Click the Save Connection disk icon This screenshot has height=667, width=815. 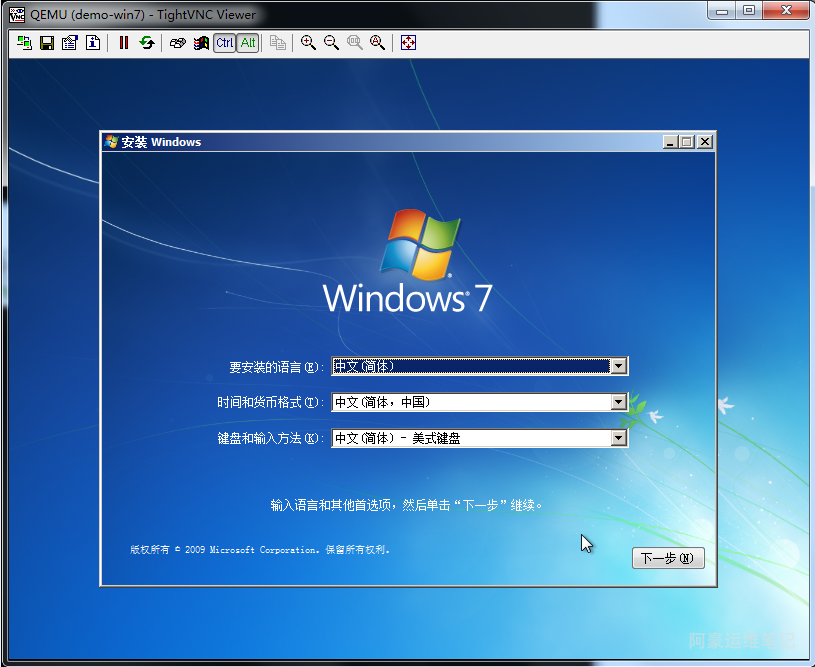tap(46, 43)
